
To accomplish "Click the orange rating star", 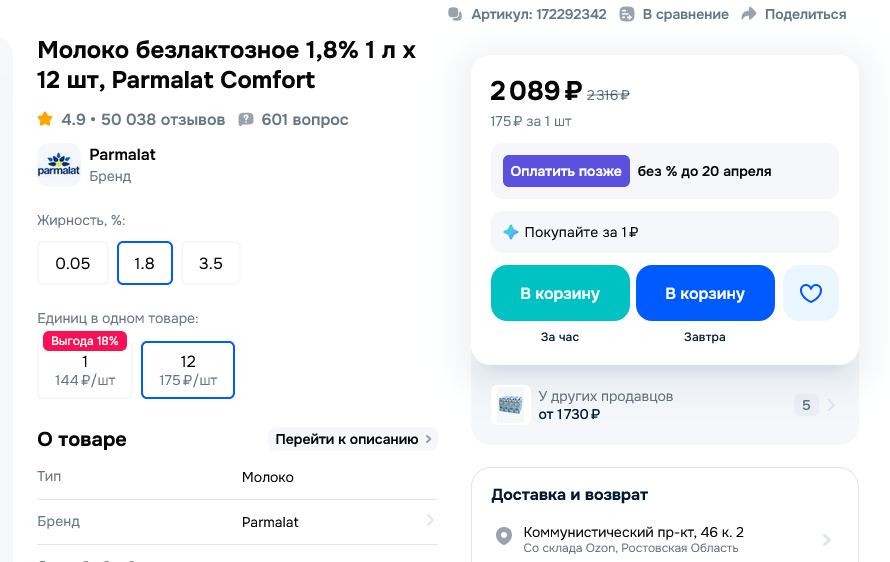I will click(45, 120).
